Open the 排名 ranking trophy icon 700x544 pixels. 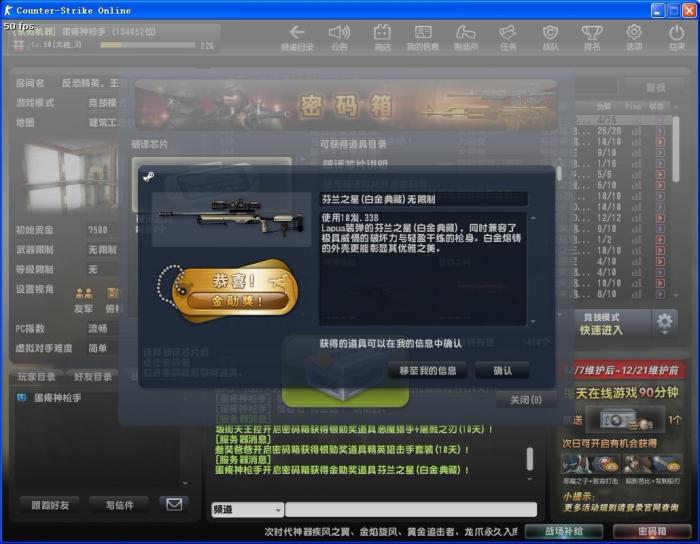592,32
